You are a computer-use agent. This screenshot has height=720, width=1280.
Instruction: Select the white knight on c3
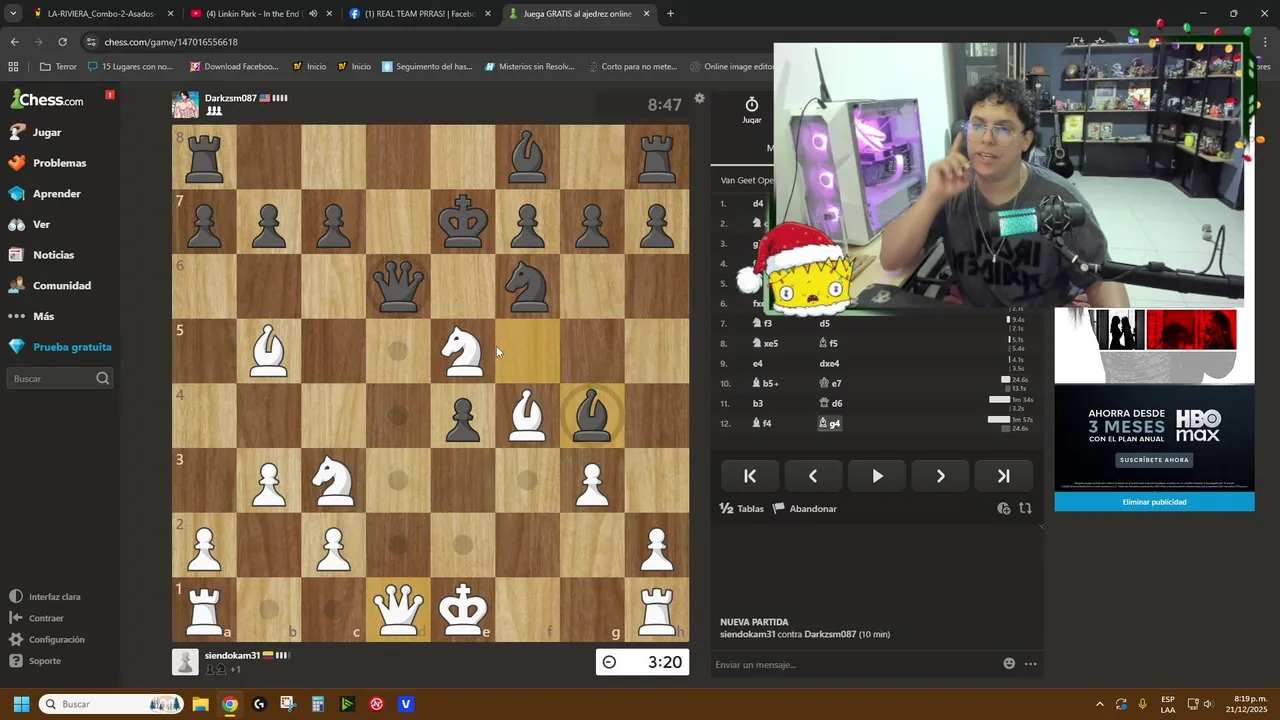pyautogui.click(x=333, y=480)
